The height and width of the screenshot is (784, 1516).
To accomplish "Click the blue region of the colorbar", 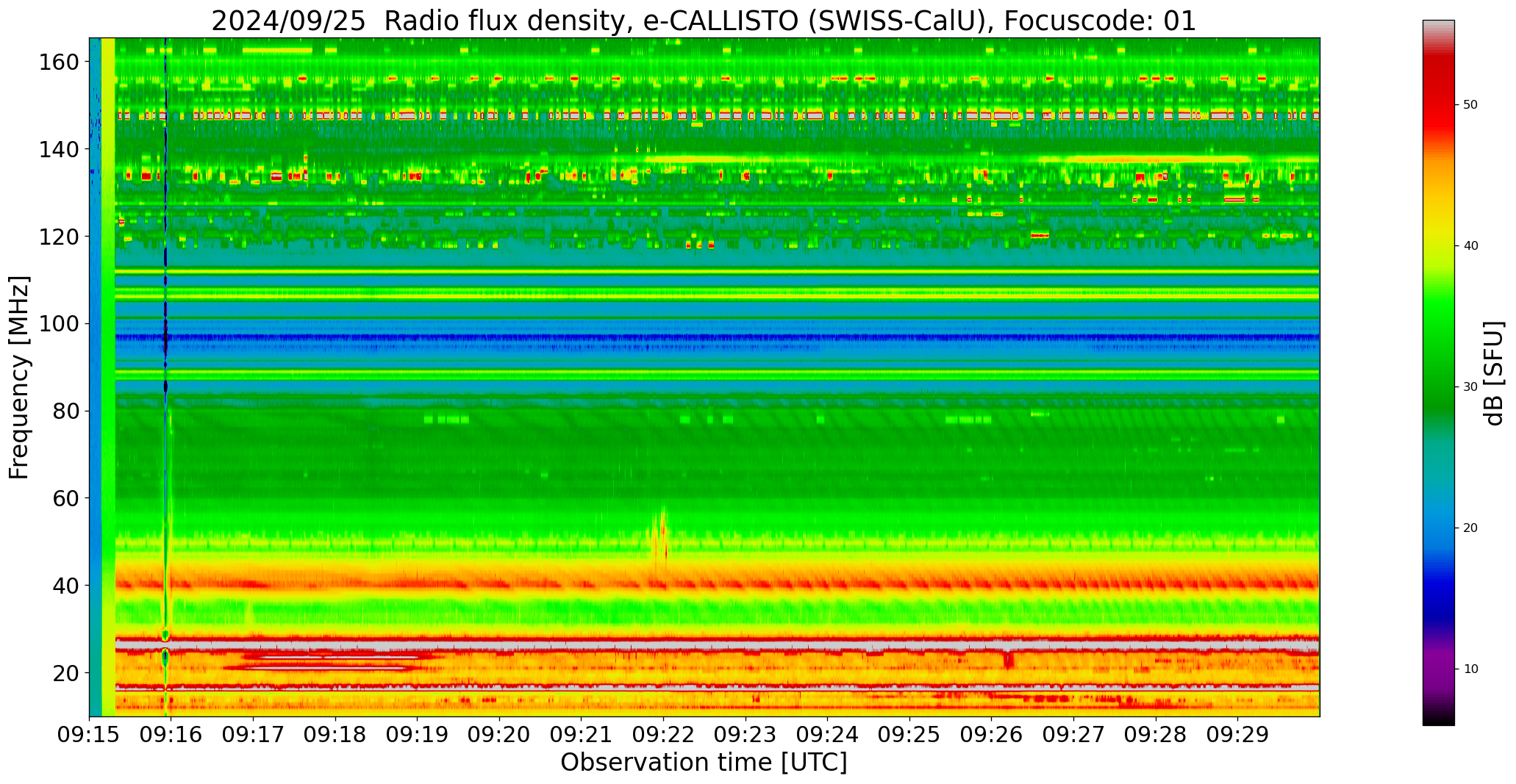I will [x=1438, y=558].
